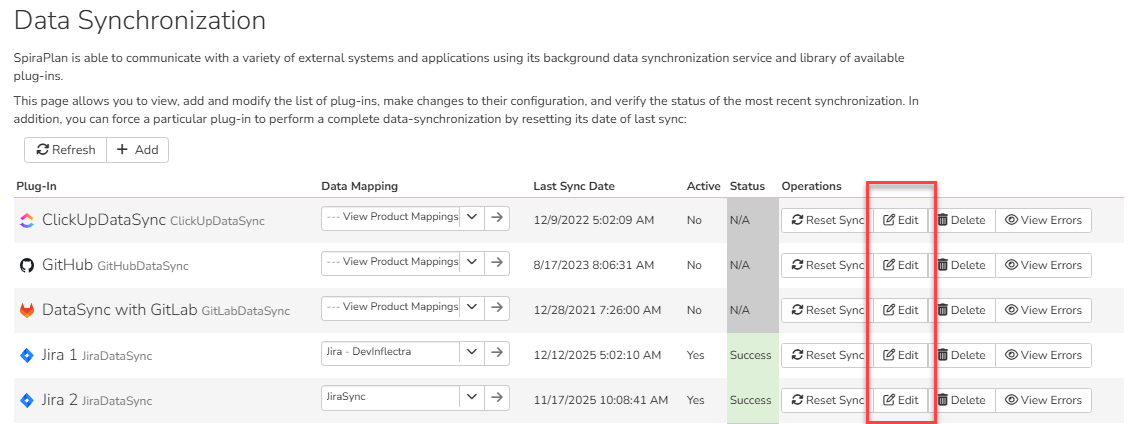This screenshot has width=1128, height=424.
Task: Go to mappings arrow for ClickUpDataSync
Action: click(497, 218)
